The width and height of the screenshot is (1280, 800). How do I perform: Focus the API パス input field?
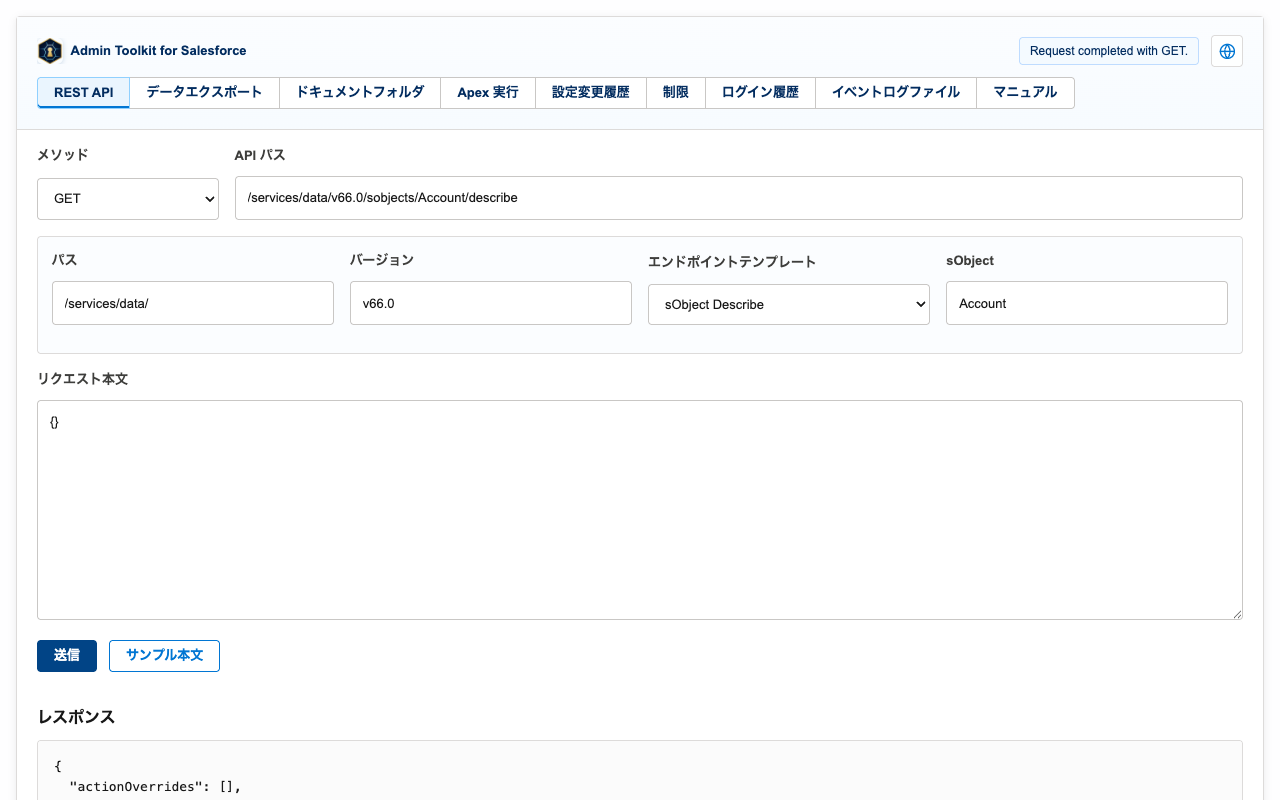[x=739, y=198]
